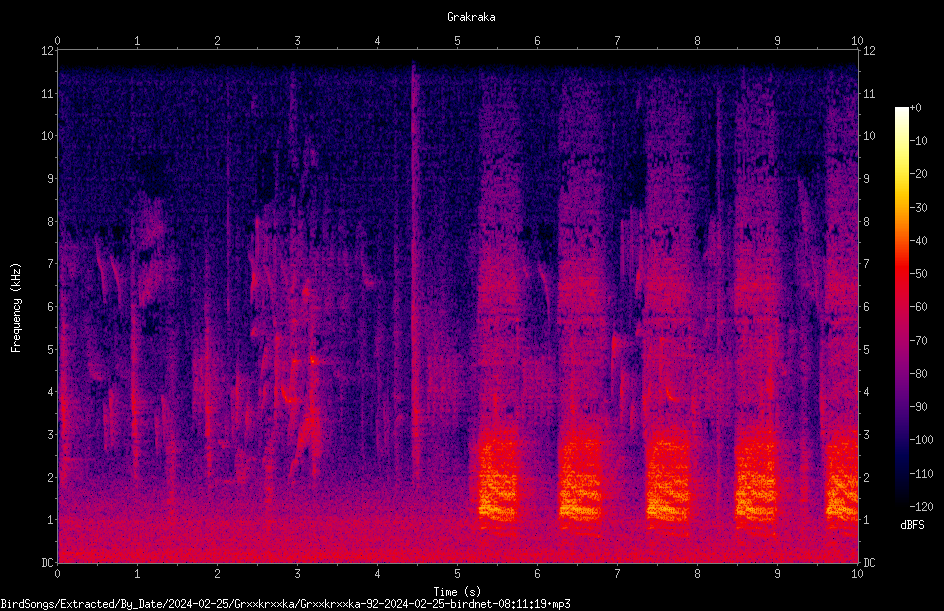Click the 0 second mark on the bottom axis

point(57,574)
